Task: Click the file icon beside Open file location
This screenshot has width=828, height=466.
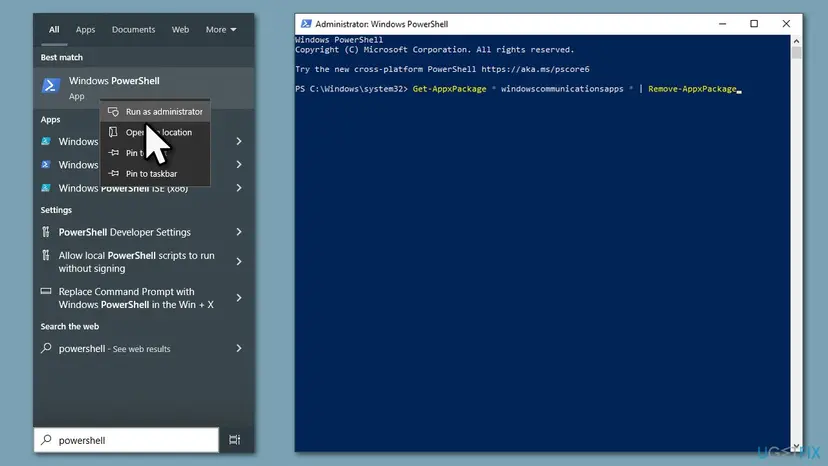Action: click(x=113, y=132)
